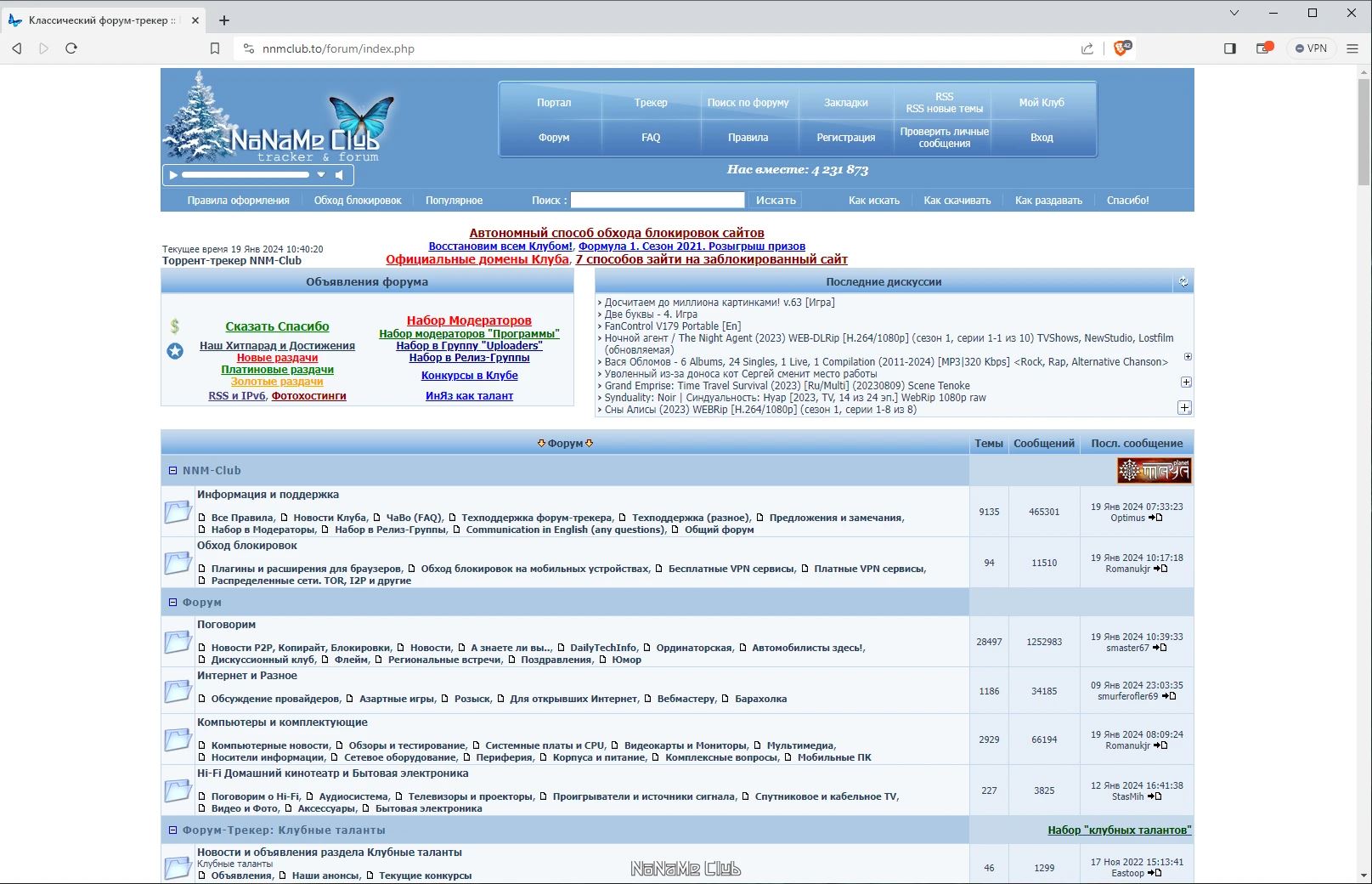
Task: Click the dollar sign icon beside Сказать Спасибо
Action: [175, 326]
